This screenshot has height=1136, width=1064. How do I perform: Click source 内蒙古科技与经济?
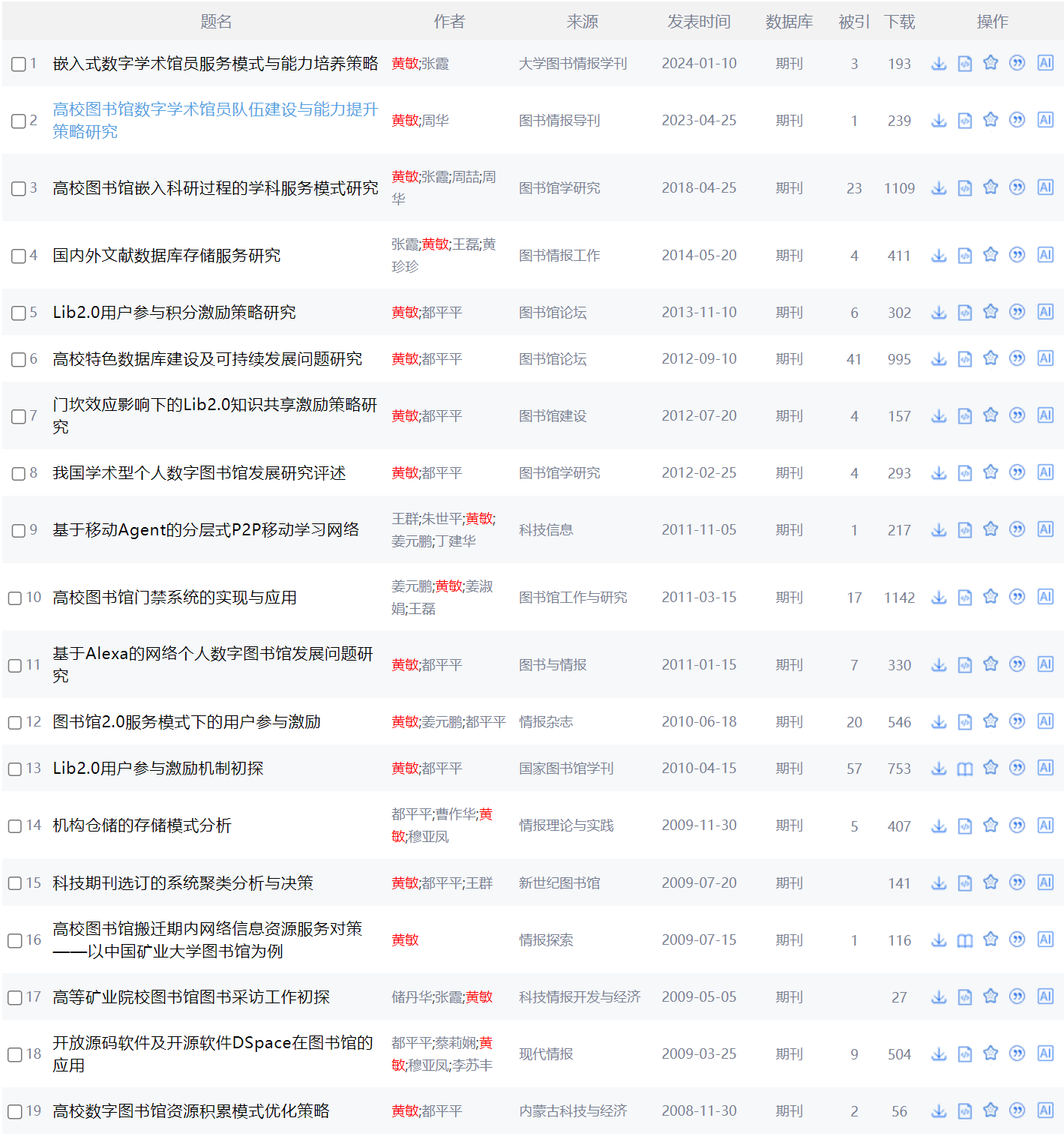(573, 1111)
